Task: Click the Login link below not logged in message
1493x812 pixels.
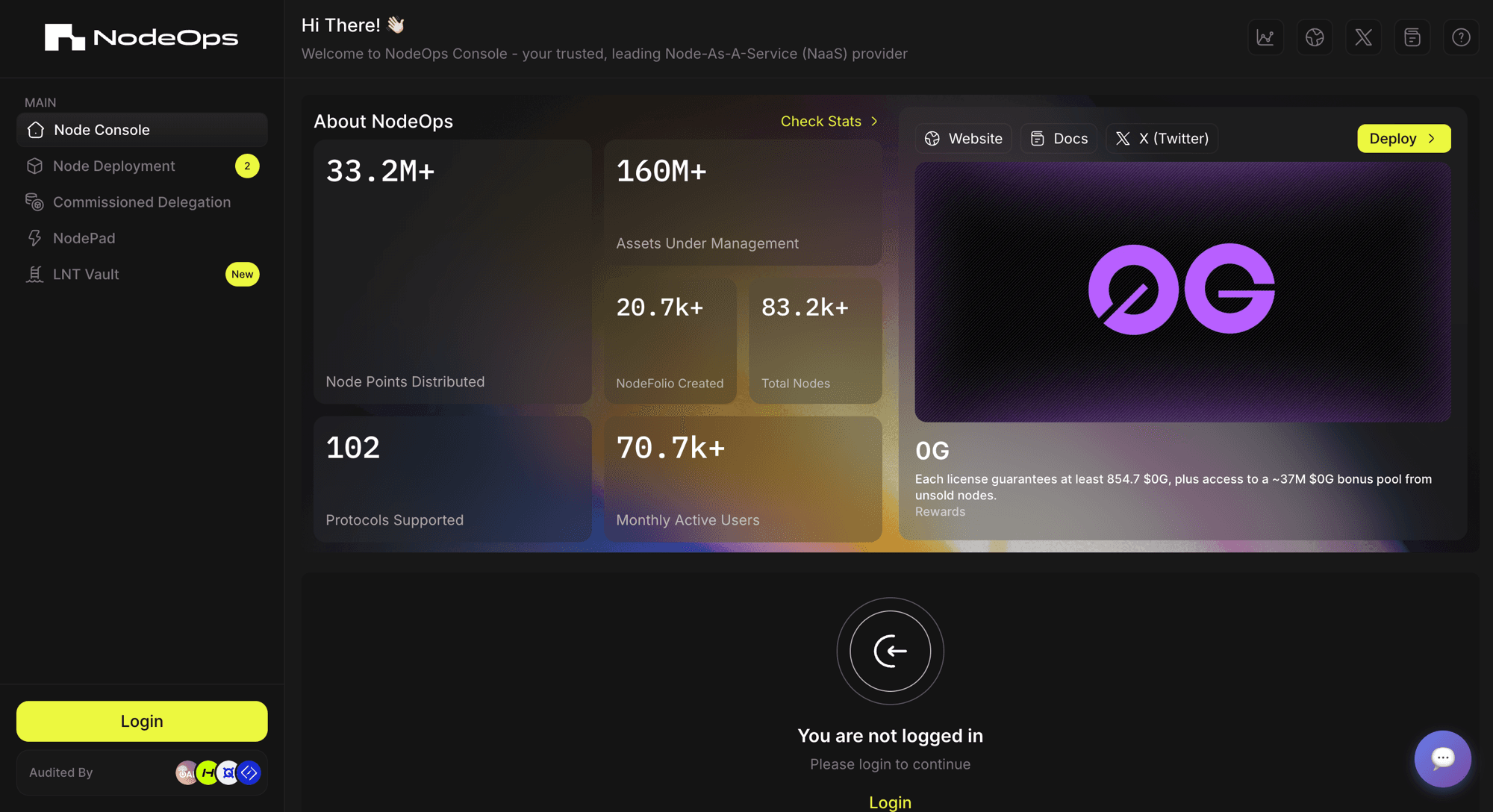Action: click(890, 802)
